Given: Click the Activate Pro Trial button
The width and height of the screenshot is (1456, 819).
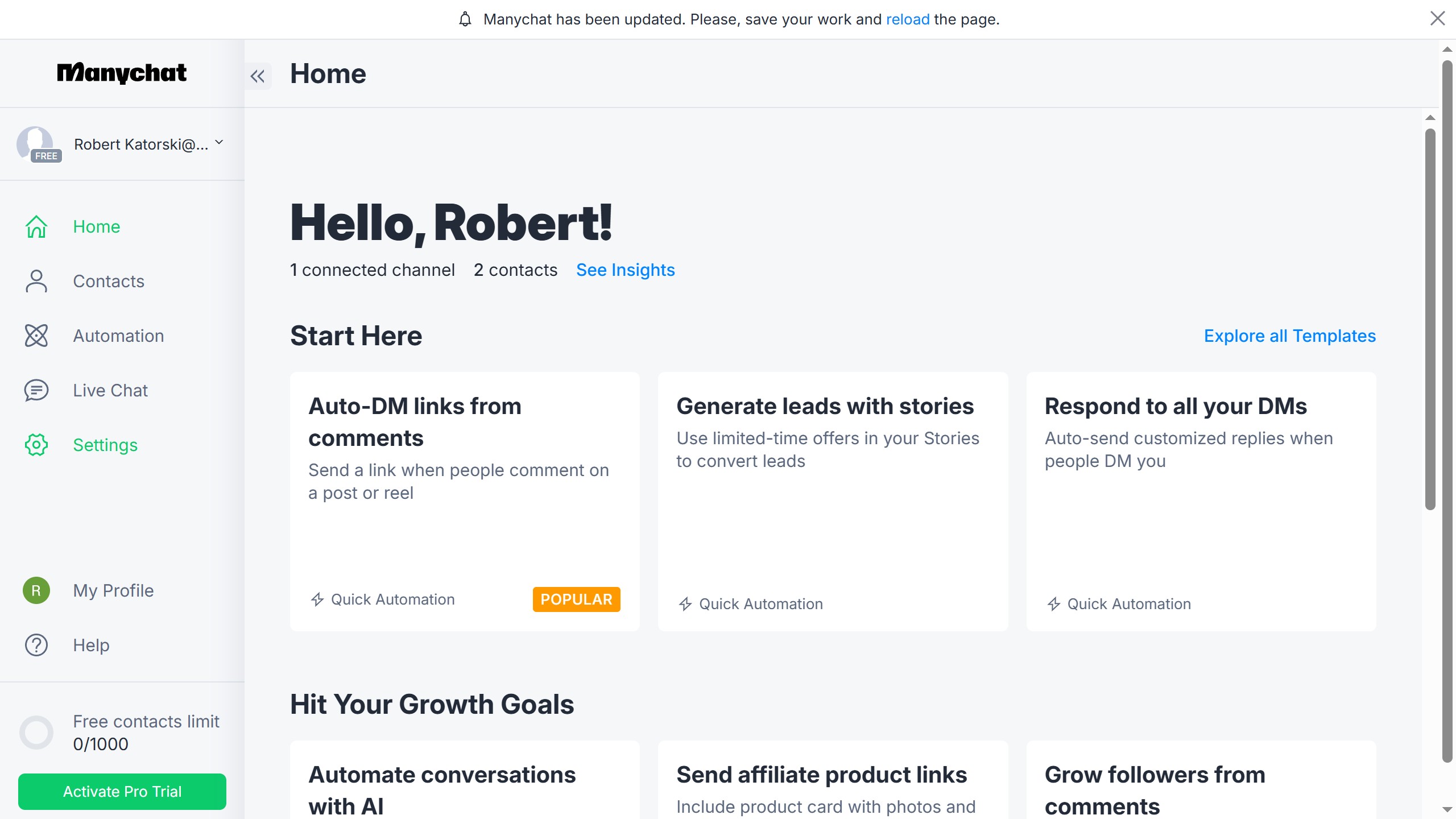Looking at the screenshot, I should (122, 791).
